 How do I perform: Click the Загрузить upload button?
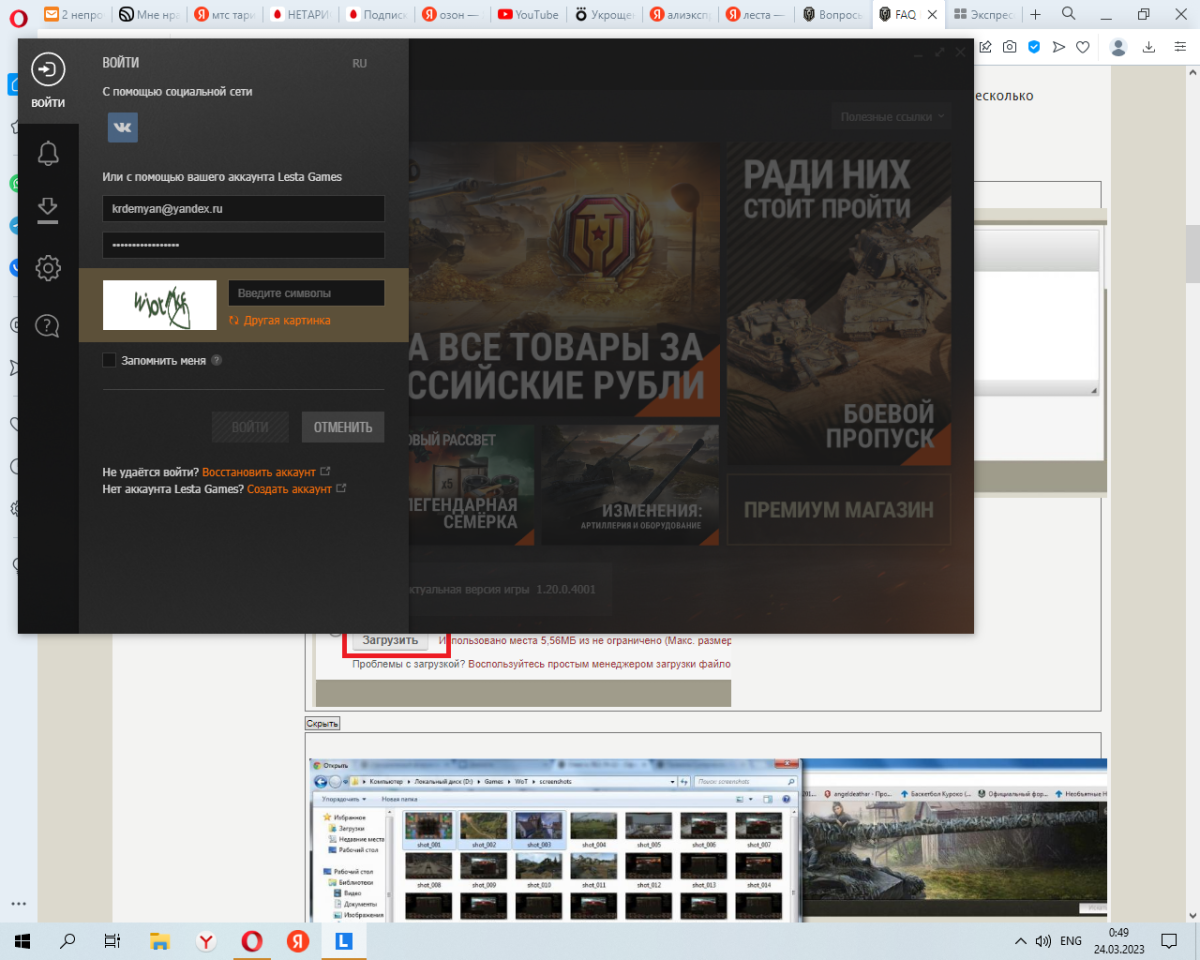point(390,640)
